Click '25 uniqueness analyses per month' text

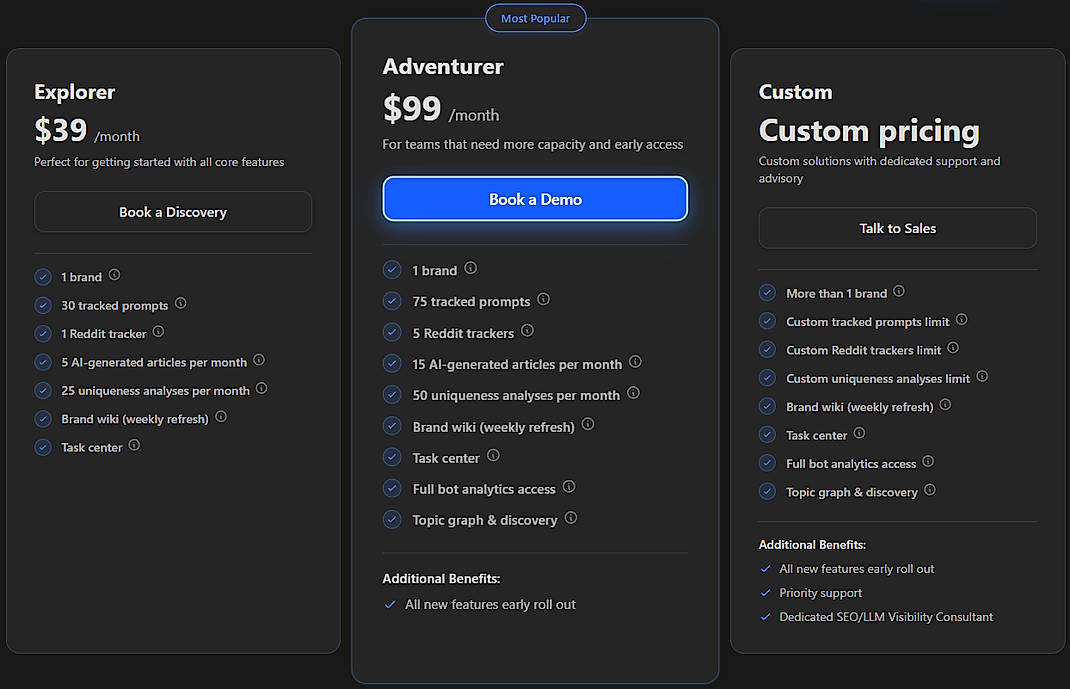coord(156,391)
